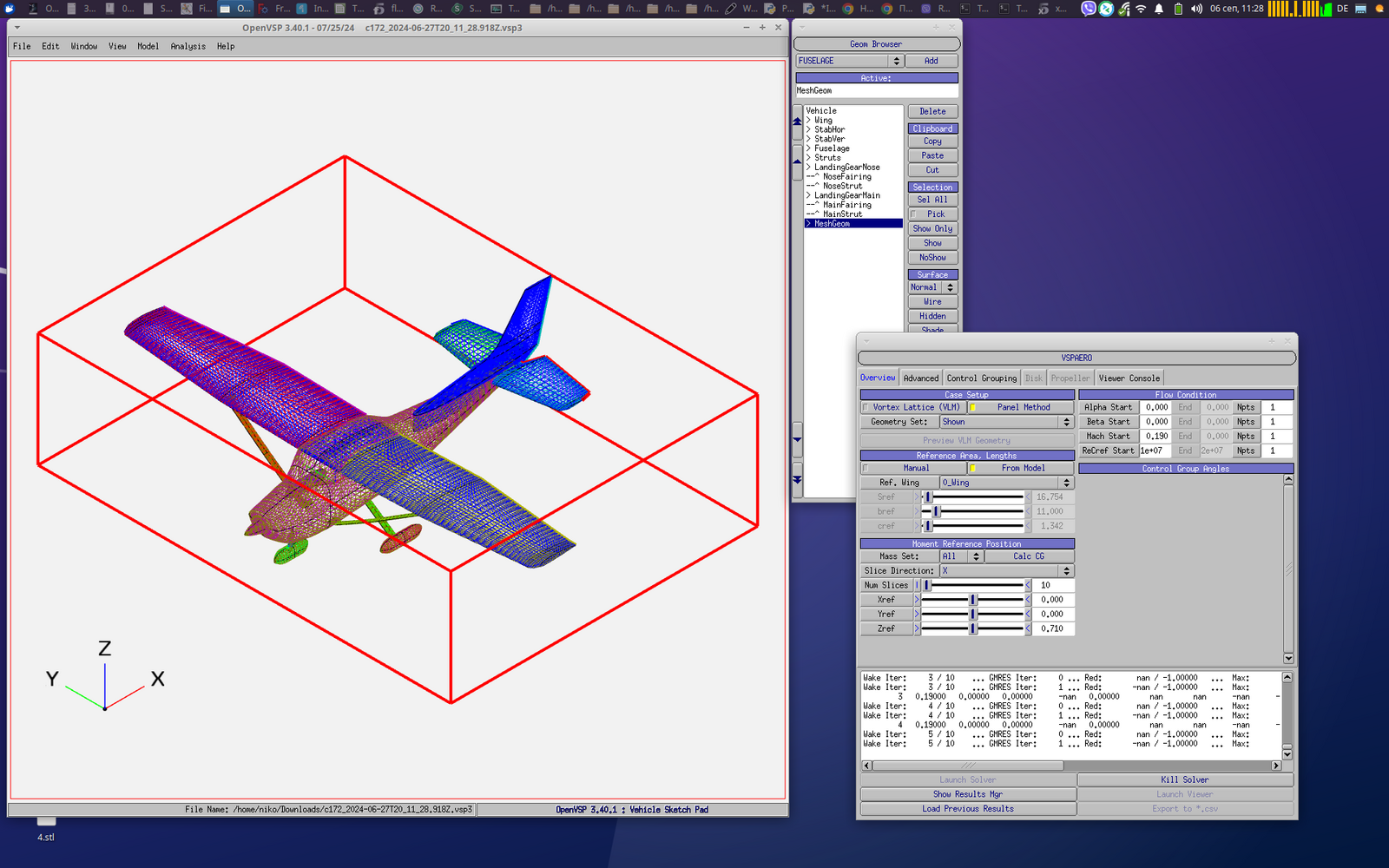Image resolution: width=1389 pixels, height=868 pixels.
Task: Move selected geom up one position
Action: [797, 161]
